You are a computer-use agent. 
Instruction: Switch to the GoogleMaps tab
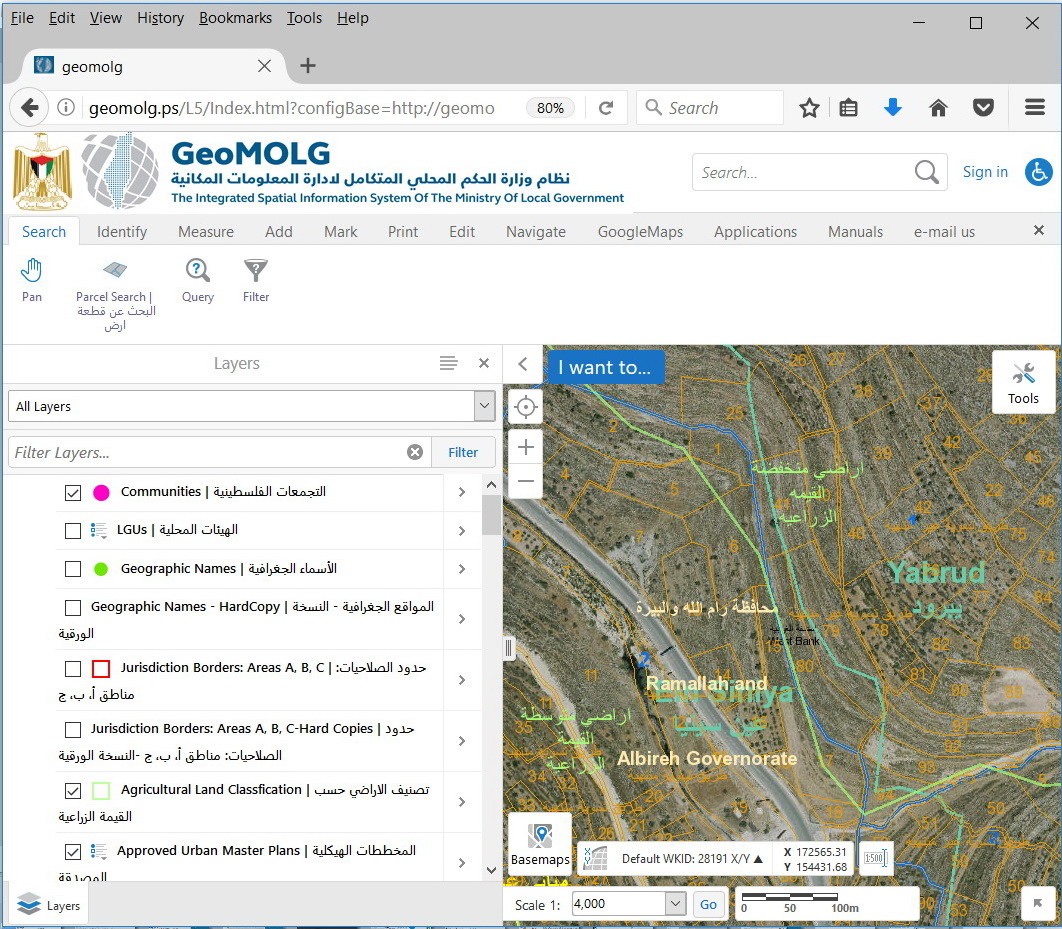point(640,232)
